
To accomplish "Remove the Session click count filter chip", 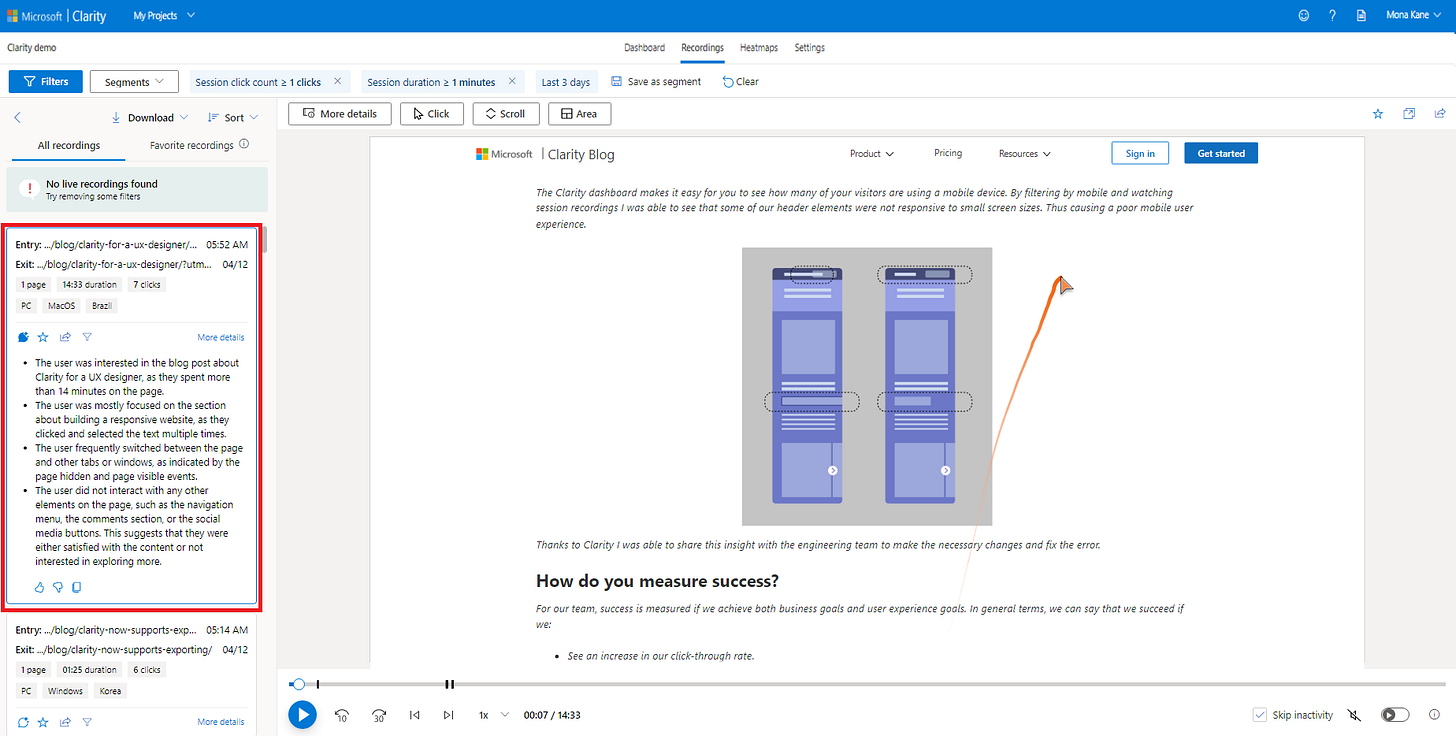I will 338,82.
